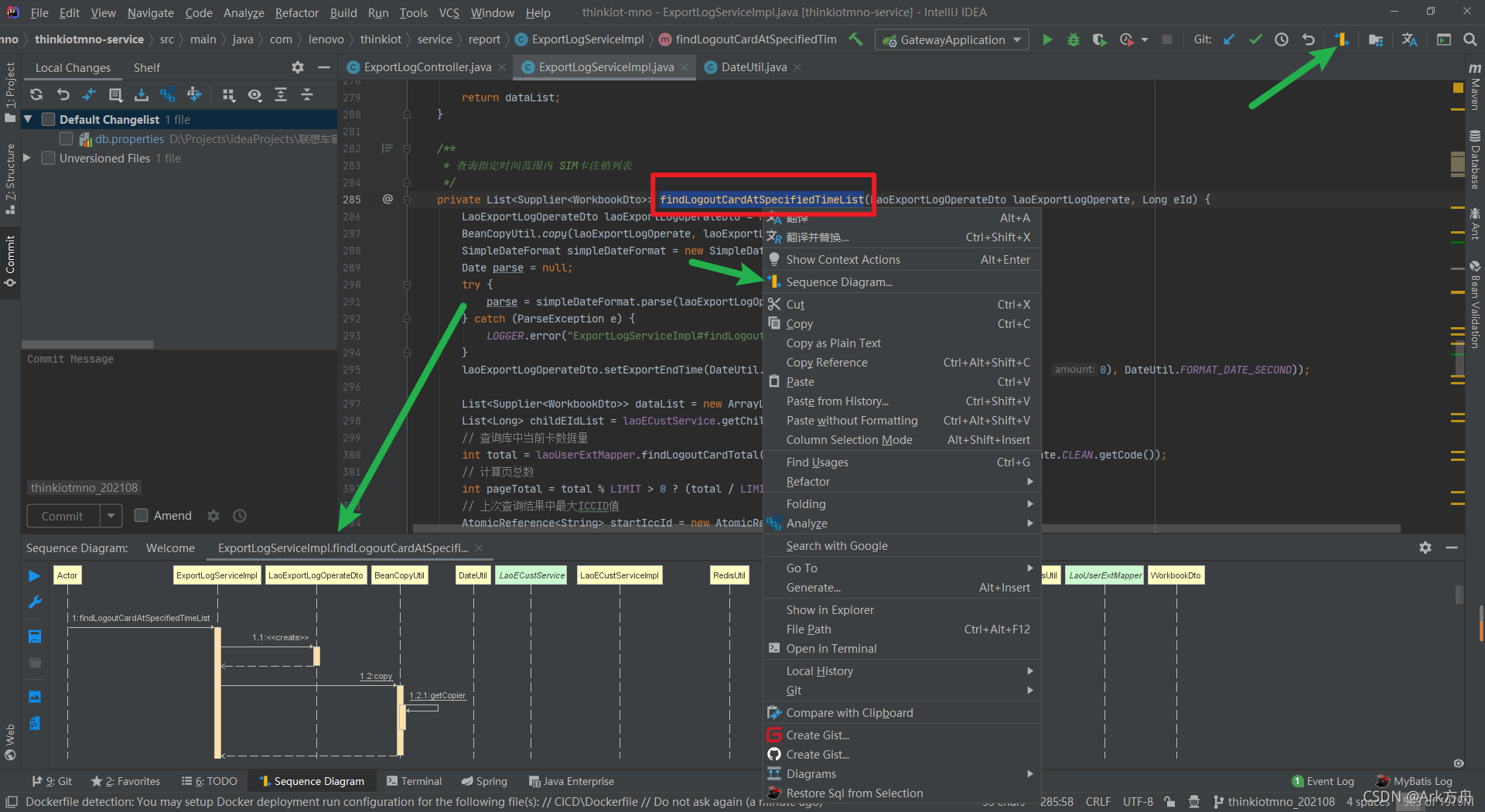Run the GatewayApplication configuration

pos(1047,39)
